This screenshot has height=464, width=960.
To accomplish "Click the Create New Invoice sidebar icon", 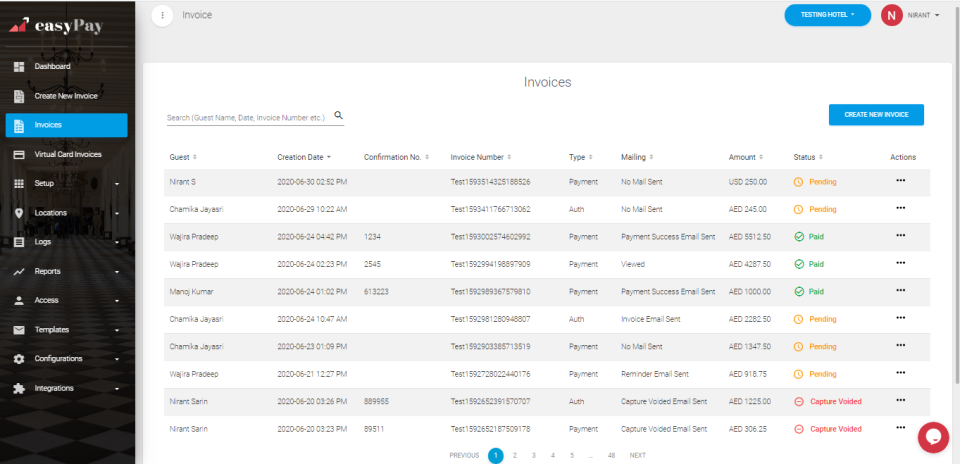I will point(19,96).
